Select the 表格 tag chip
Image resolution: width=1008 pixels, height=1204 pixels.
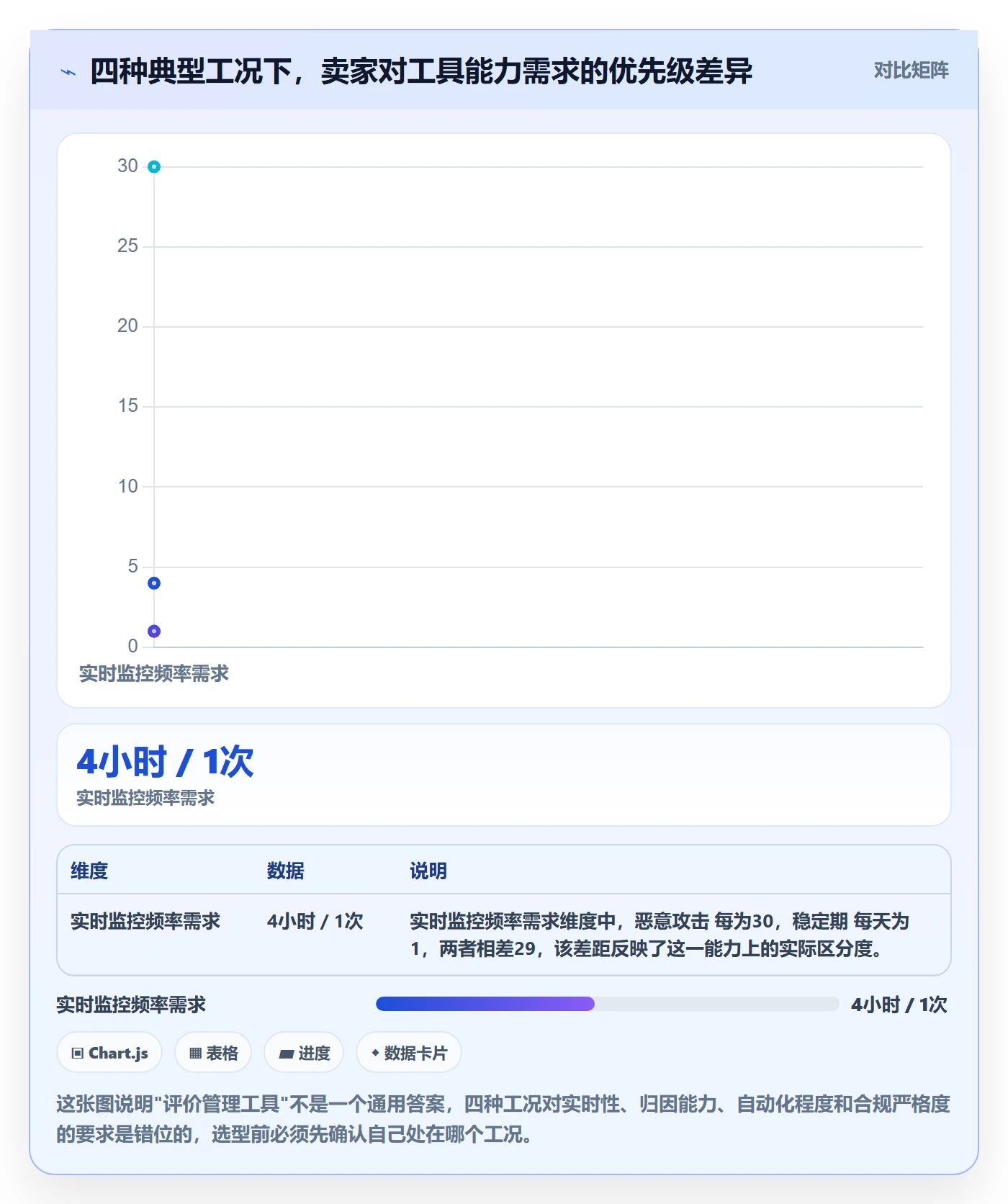point(213,1053)
